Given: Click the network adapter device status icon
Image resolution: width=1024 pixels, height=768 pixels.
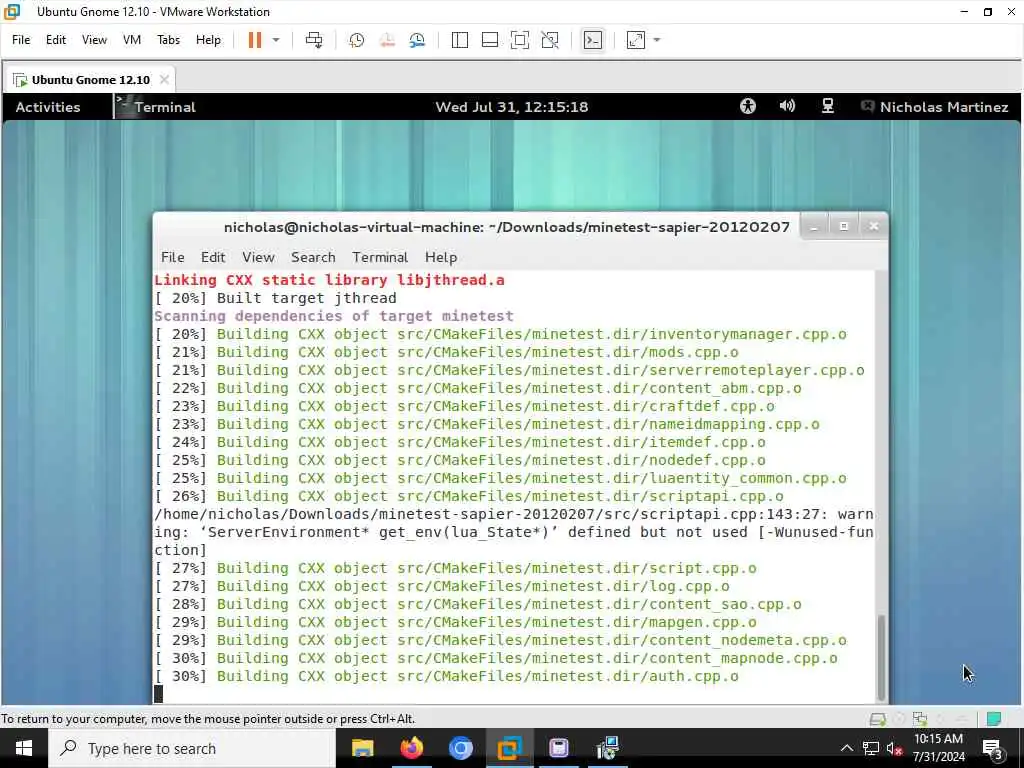Looking at the screenshot, I should (920, 719).
